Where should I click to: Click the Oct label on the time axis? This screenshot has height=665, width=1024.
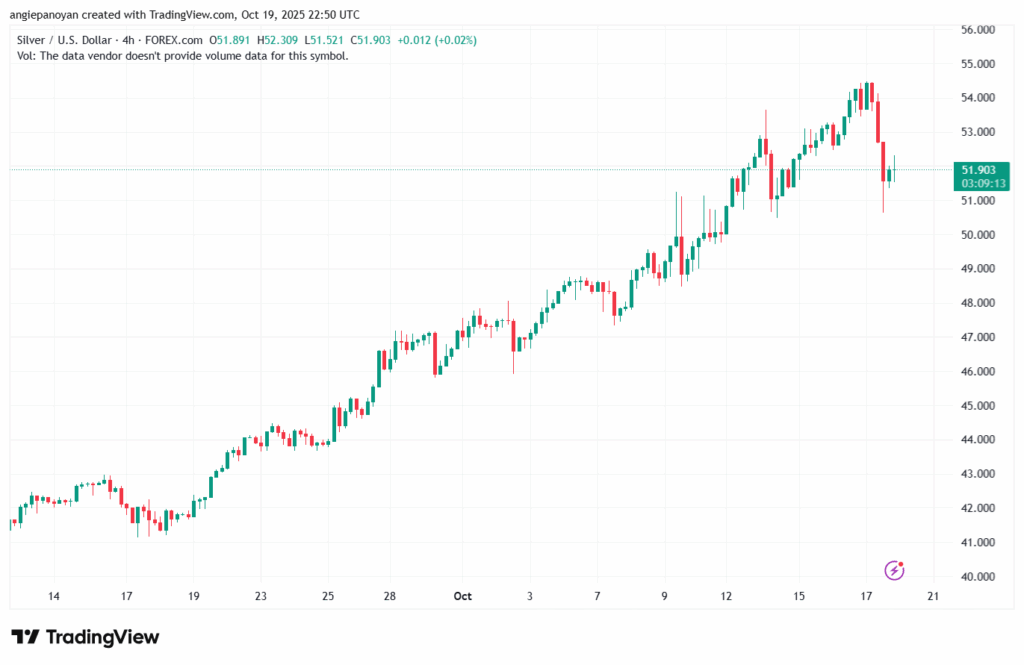click(462, 596)
